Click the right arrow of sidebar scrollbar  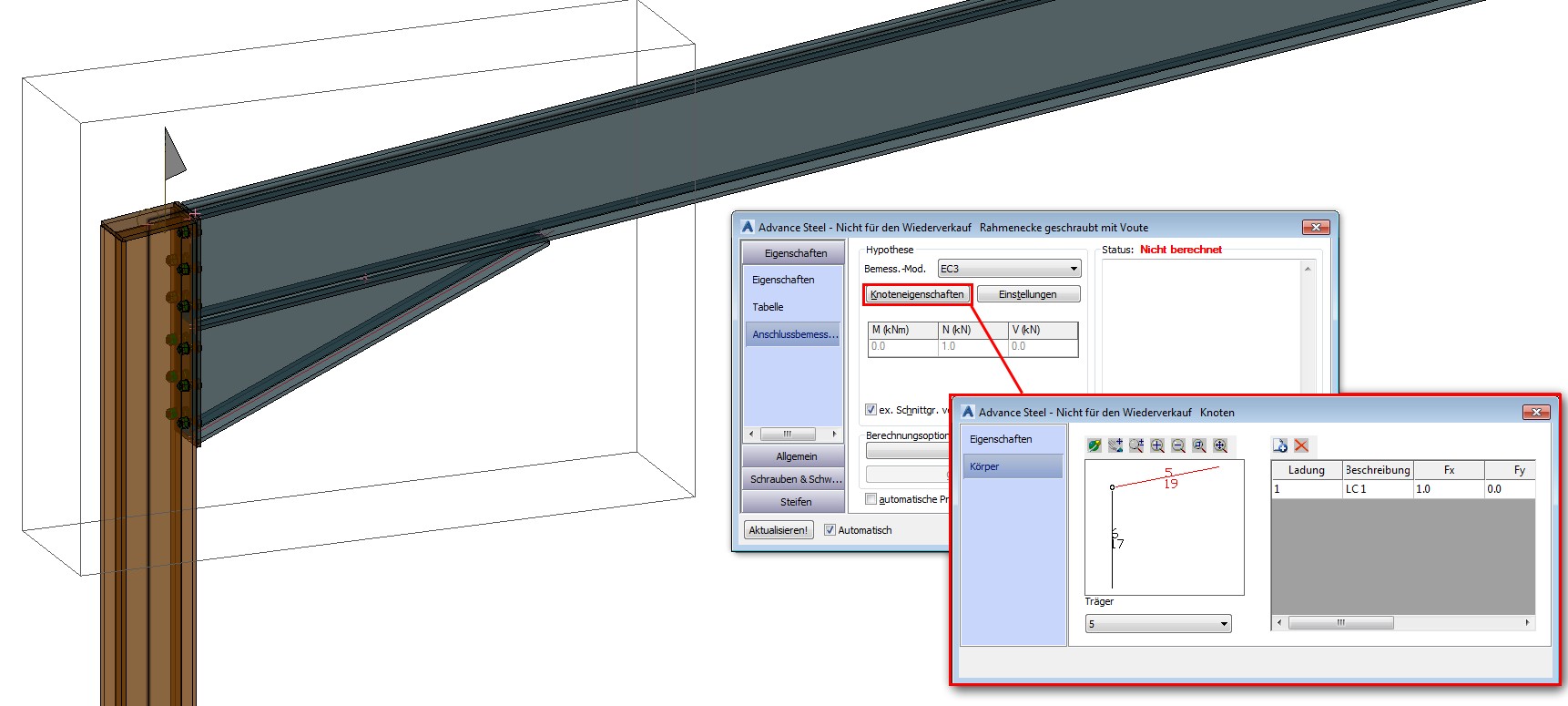835,434
